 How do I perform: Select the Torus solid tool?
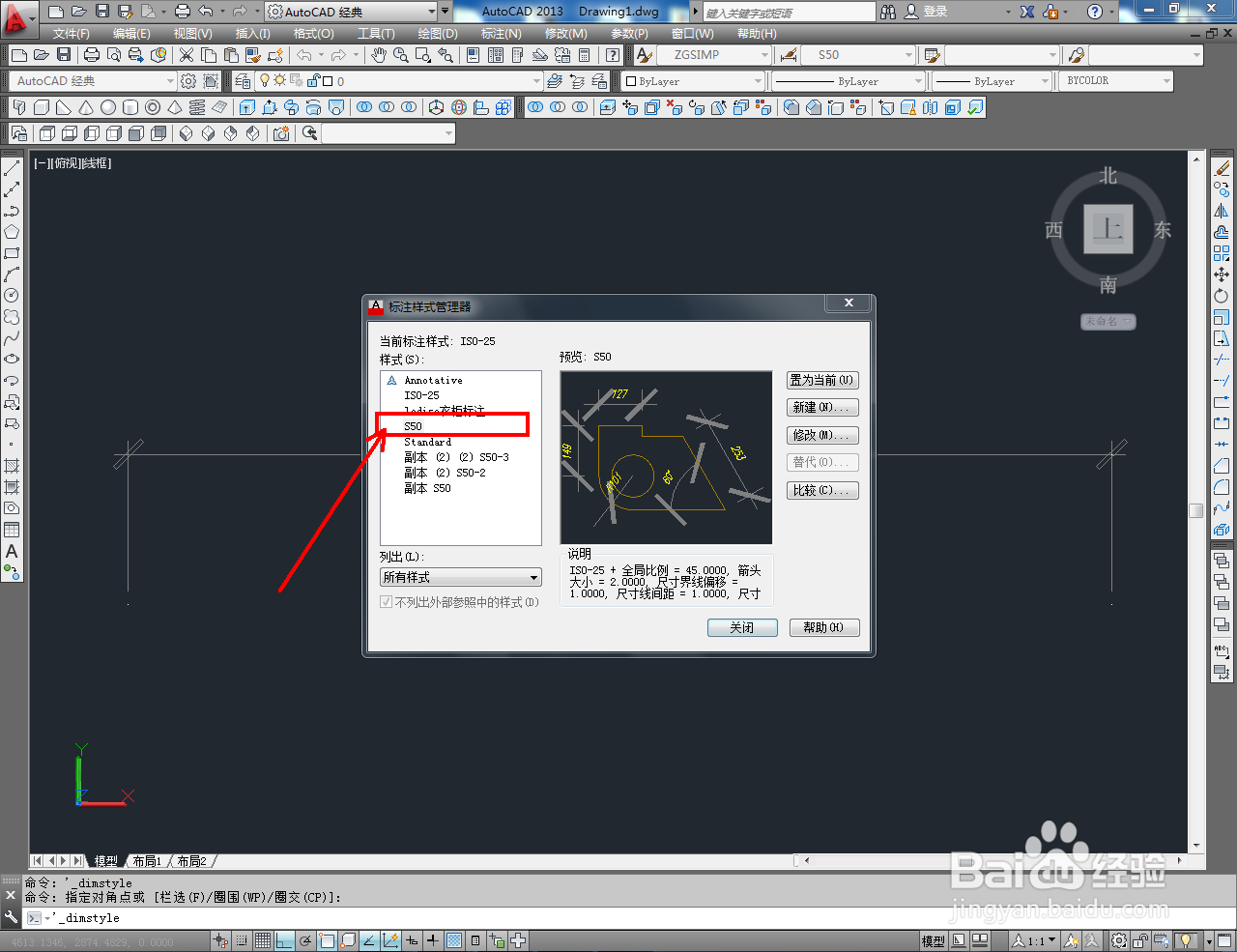(153, 107)
